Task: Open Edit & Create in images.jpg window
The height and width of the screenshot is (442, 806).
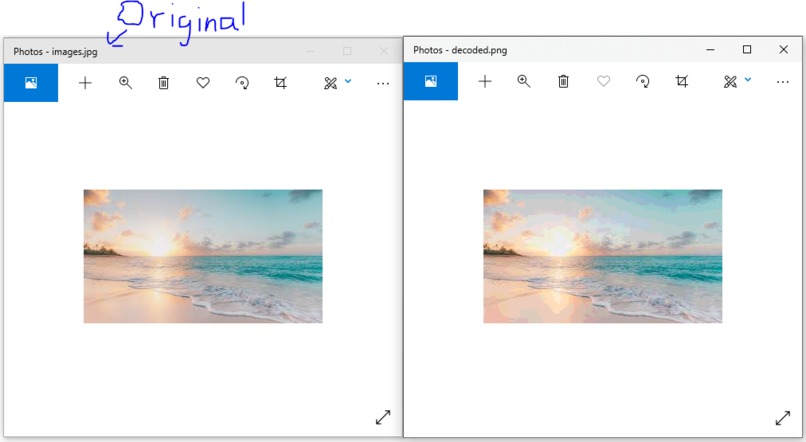Action: pyautogui.click(x=331, y=83)
